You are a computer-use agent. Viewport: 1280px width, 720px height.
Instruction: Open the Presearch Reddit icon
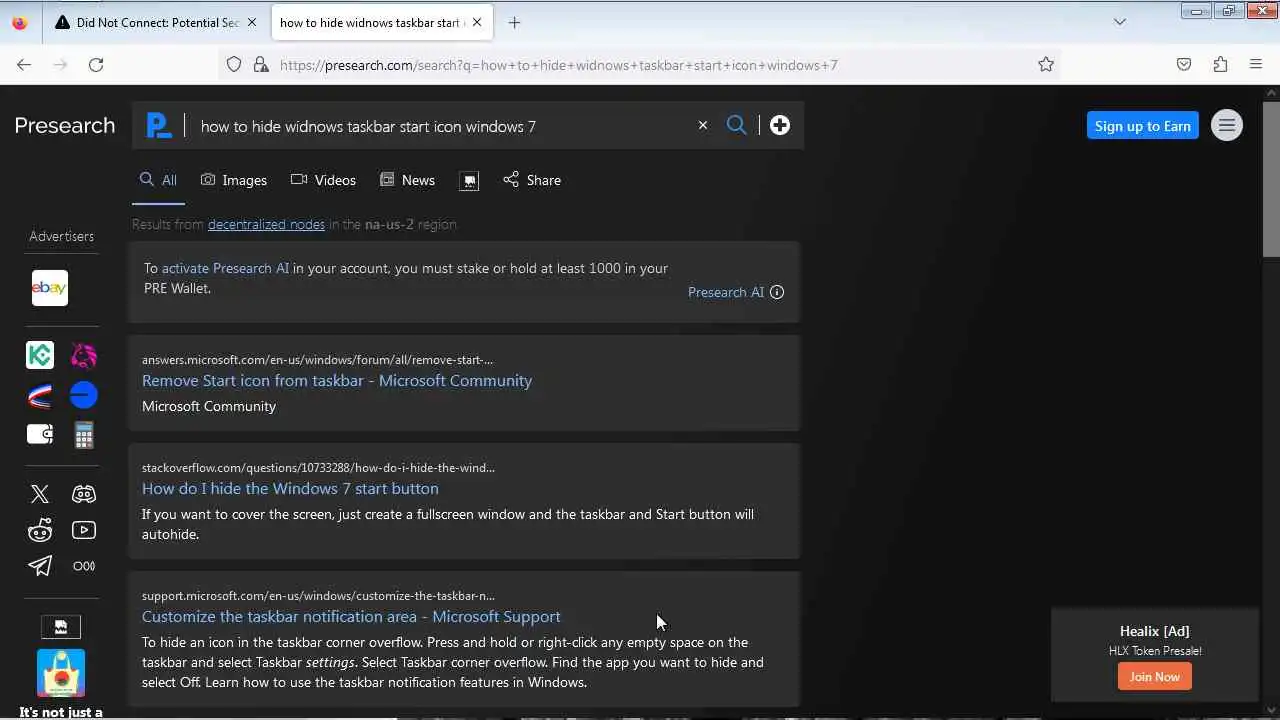[40, 530]
